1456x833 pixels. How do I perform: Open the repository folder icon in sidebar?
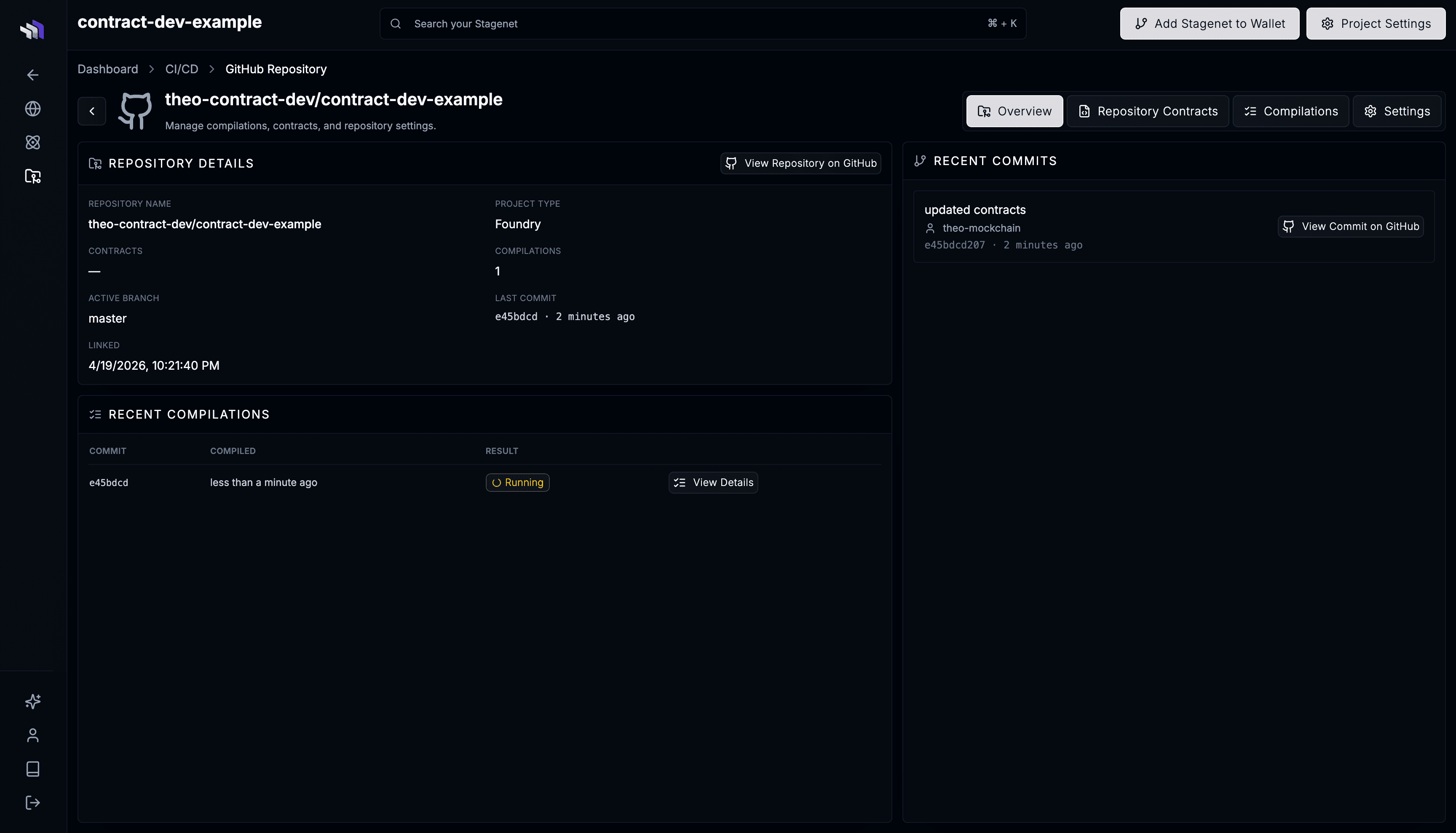click(32, 176)
